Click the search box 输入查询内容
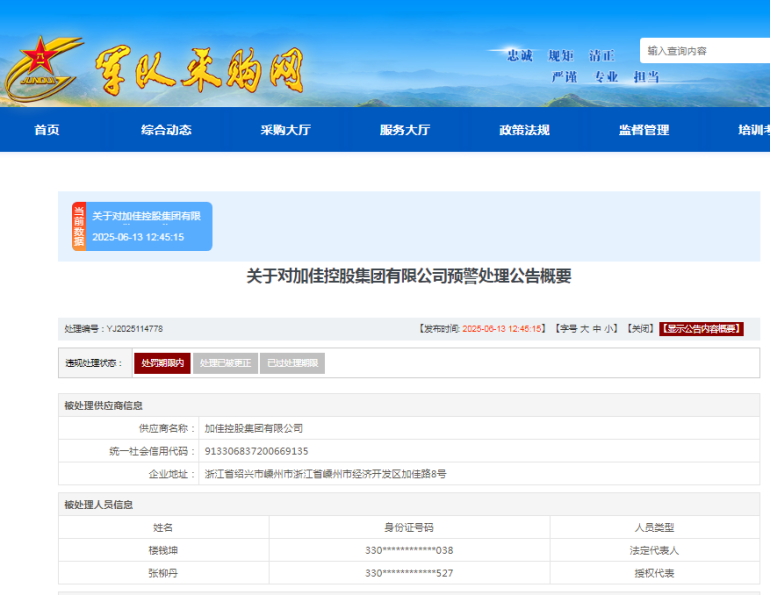 pos(705,51)
